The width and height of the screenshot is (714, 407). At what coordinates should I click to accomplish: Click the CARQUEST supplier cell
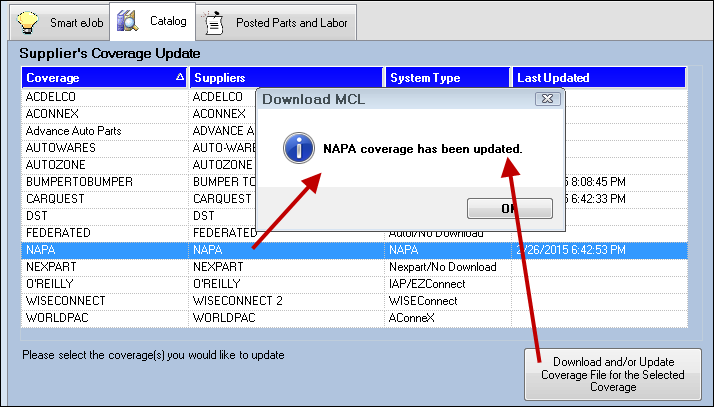click(222, 199)
